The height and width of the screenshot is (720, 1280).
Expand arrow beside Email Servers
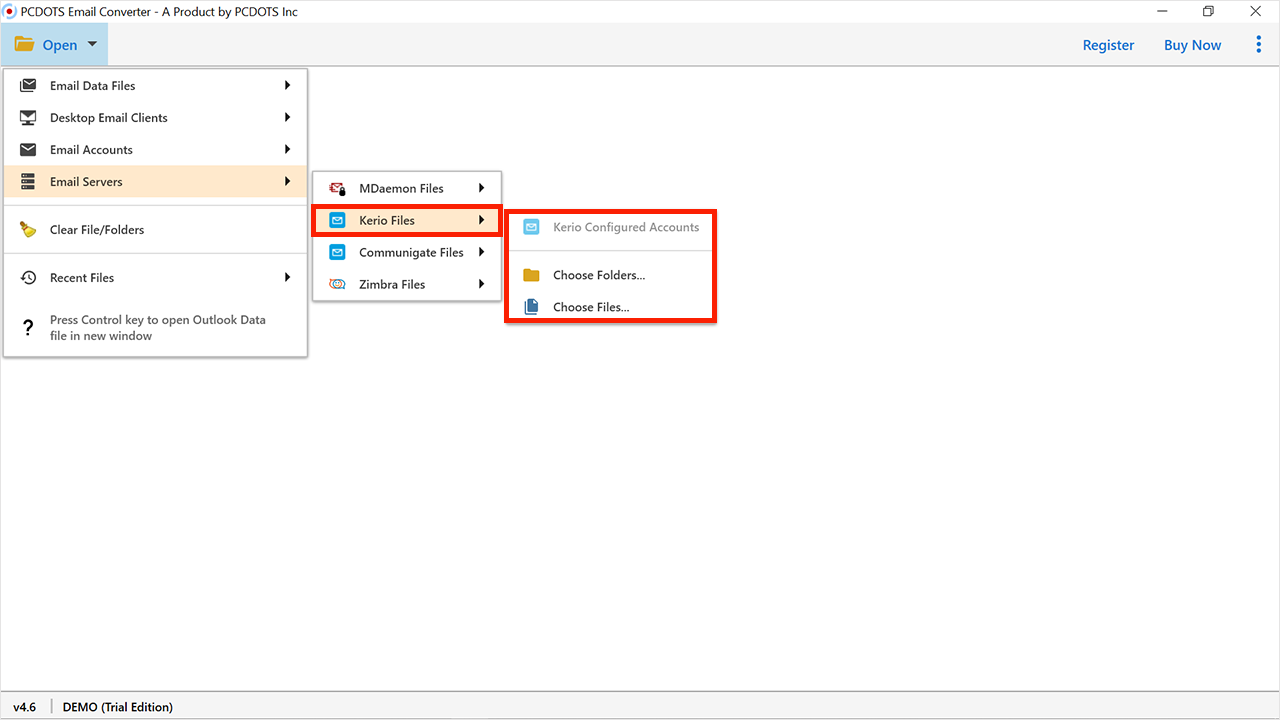287,181
